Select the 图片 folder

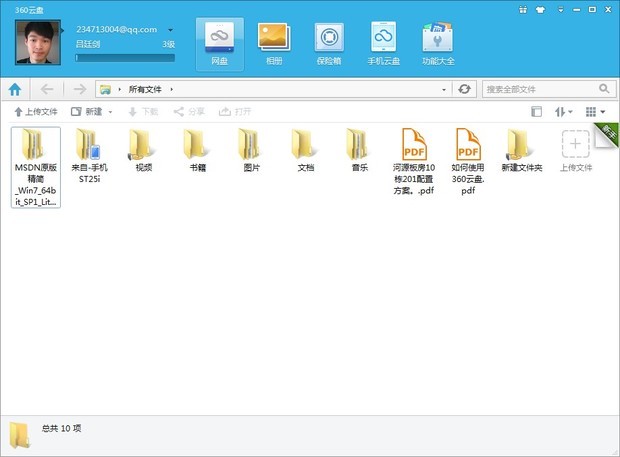(x=251, y=150)
